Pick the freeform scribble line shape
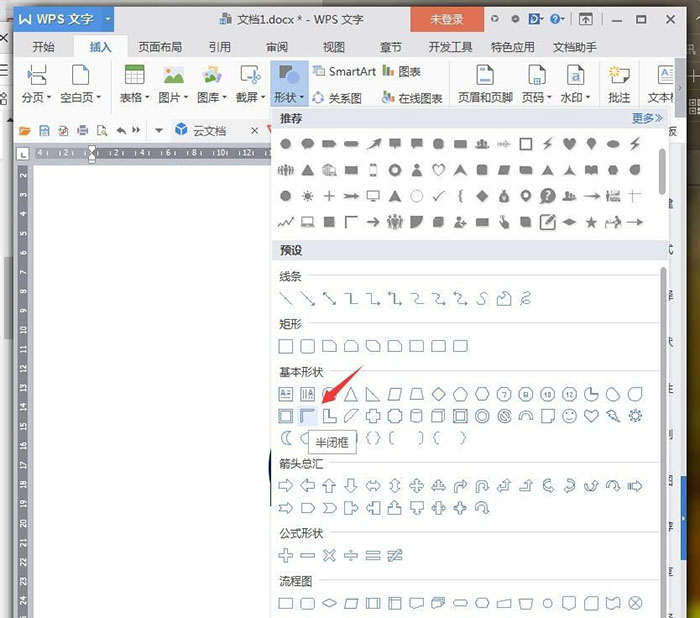Viewport: 700px width, 618px height. (x=525, y=298)
